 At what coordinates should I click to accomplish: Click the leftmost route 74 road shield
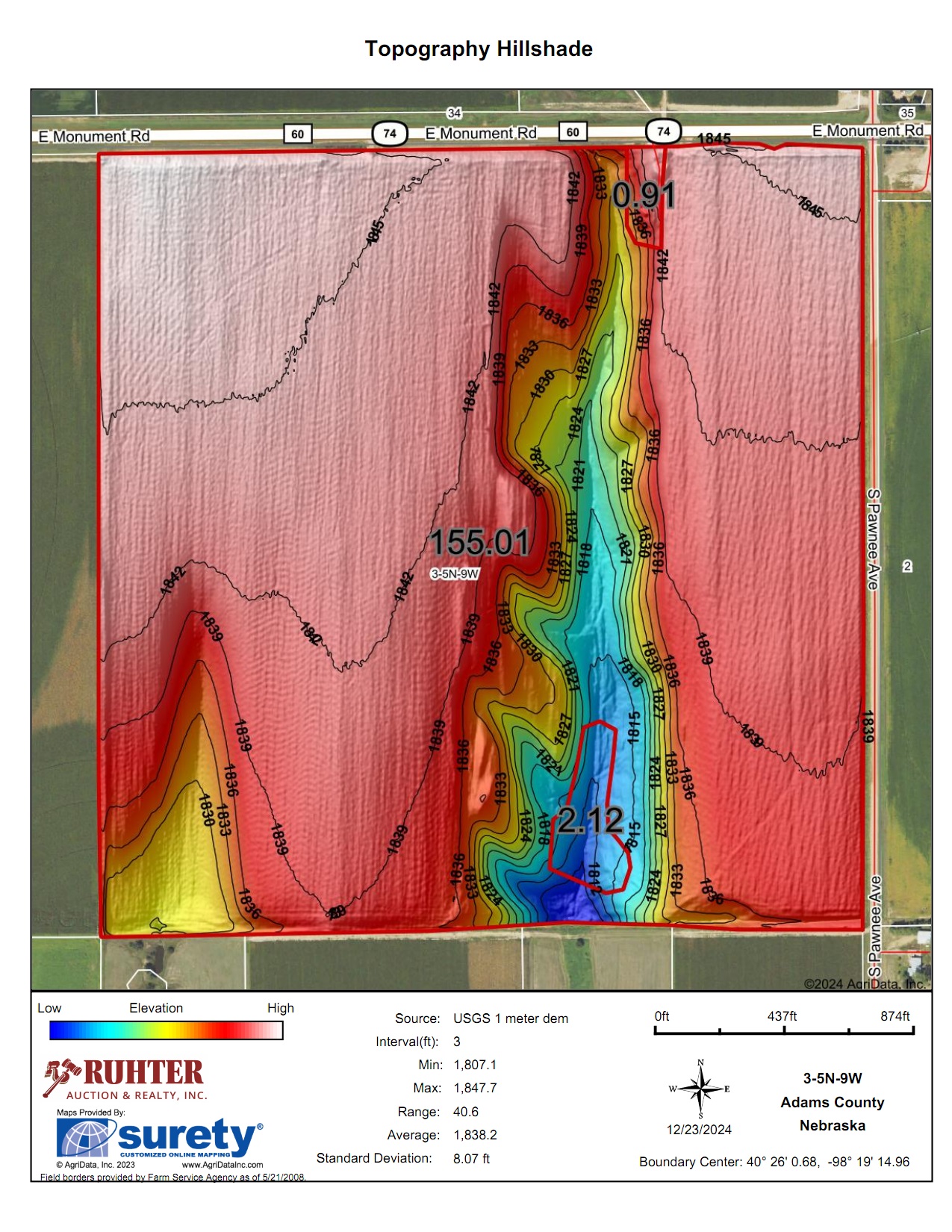389,134
